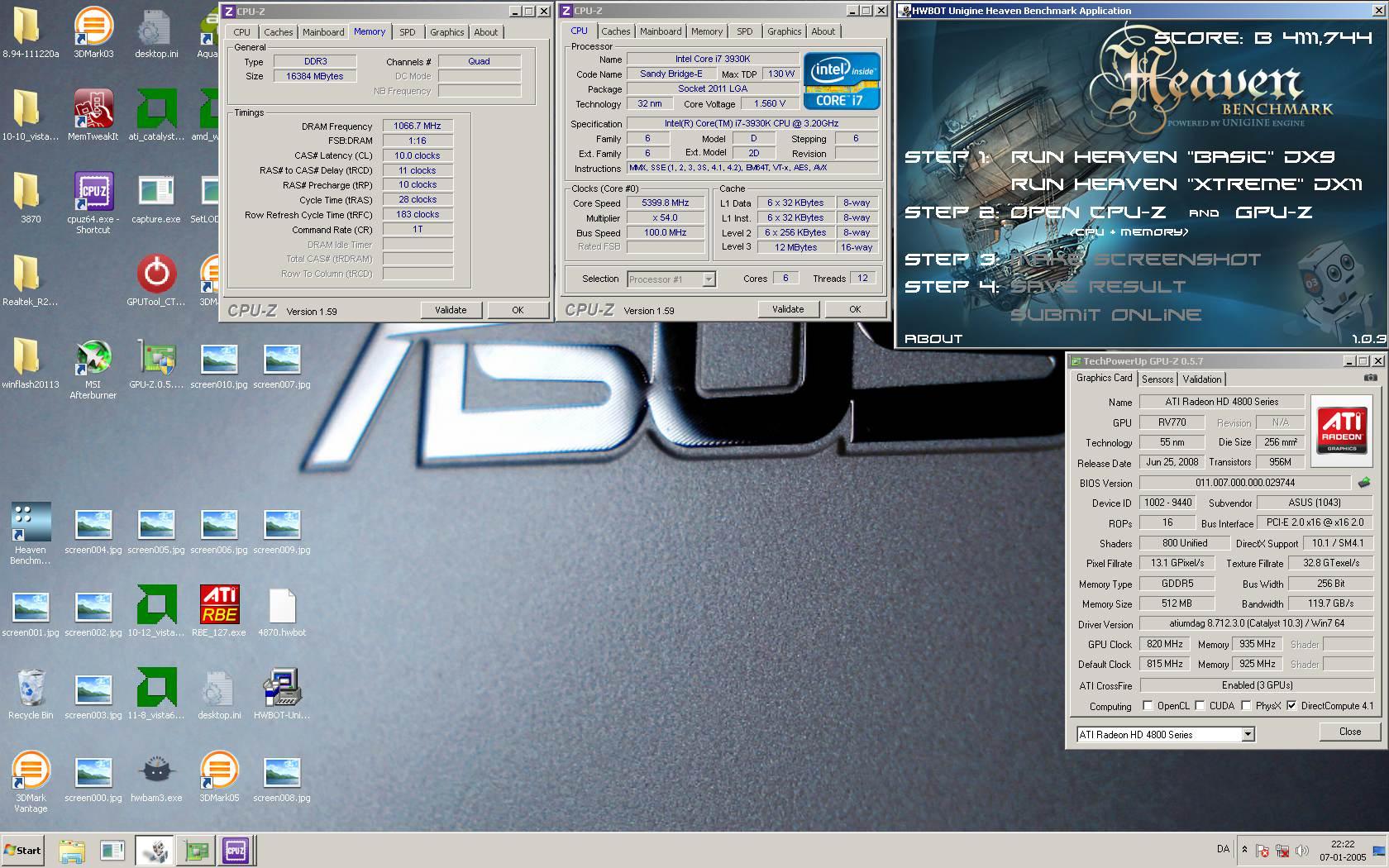The width and height of the screenshot is (1389, 868).
Task: Toggle the DirectCompute 4.1 checkbox
Action: pyautogui.click(x=1291, y=705)
